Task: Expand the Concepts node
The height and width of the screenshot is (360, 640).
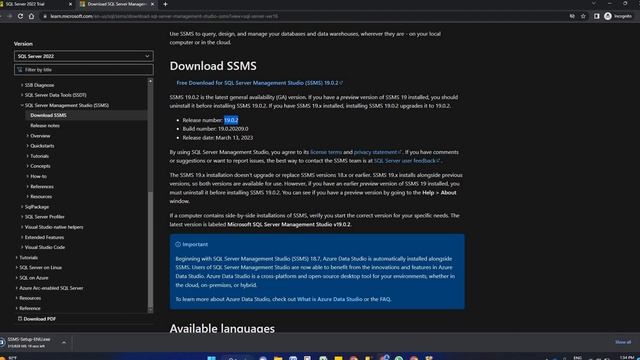Action: (28, 166)
